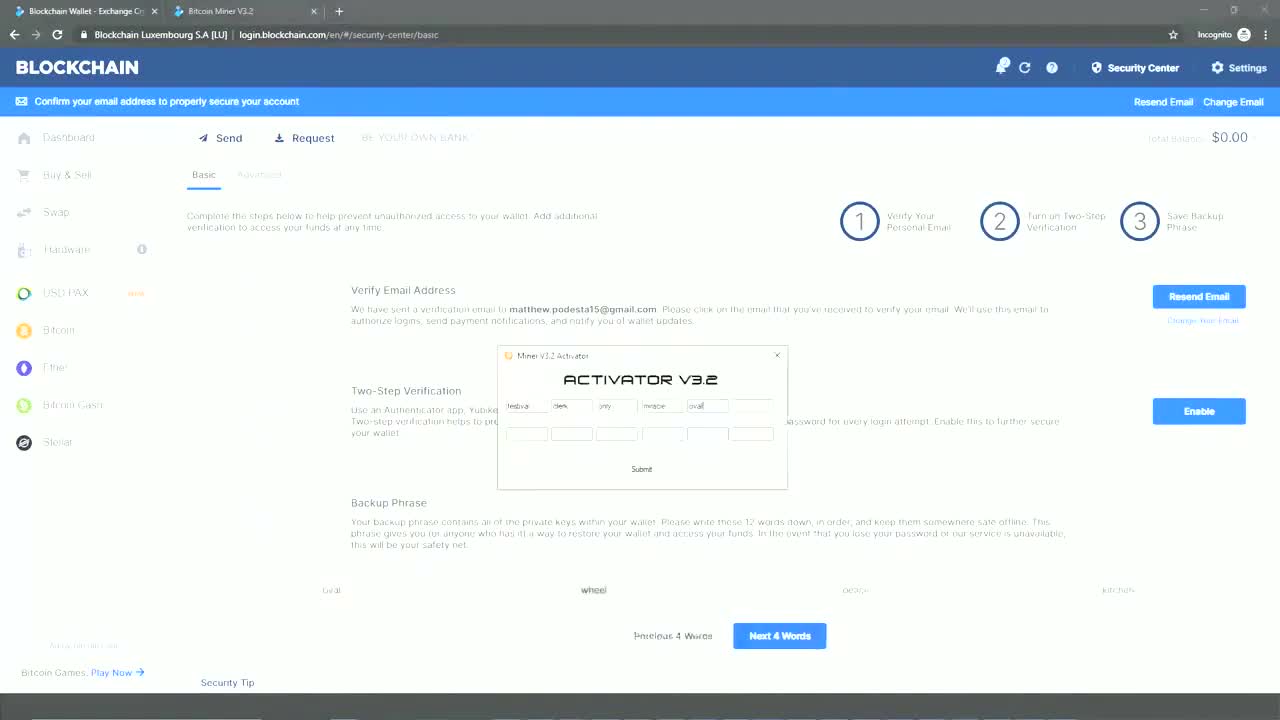Close the Bitcoin Miner V3.2 browser tab
This screenshot has width=1280, height=720.
point(314,12)
